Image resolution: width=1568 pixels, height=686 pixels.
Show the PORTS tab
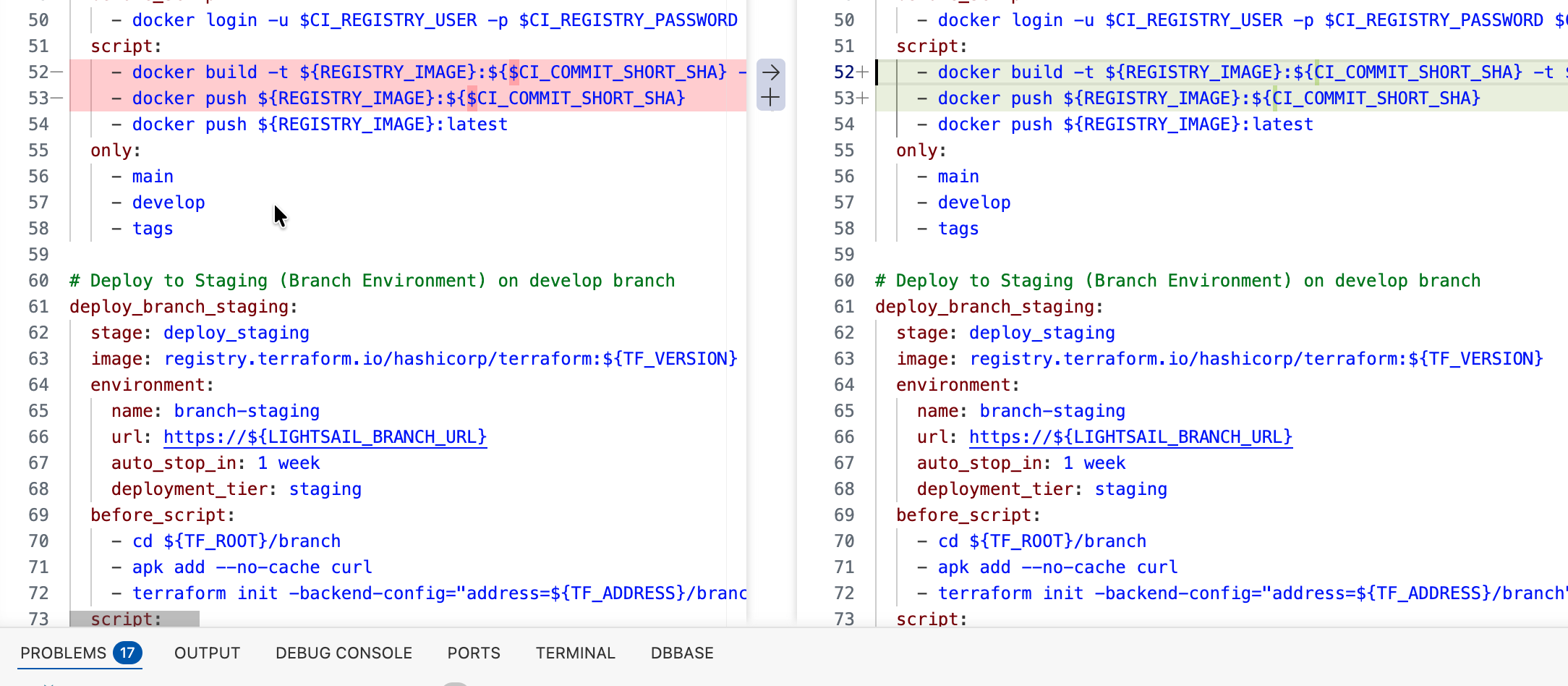click(x=474, y=653)
